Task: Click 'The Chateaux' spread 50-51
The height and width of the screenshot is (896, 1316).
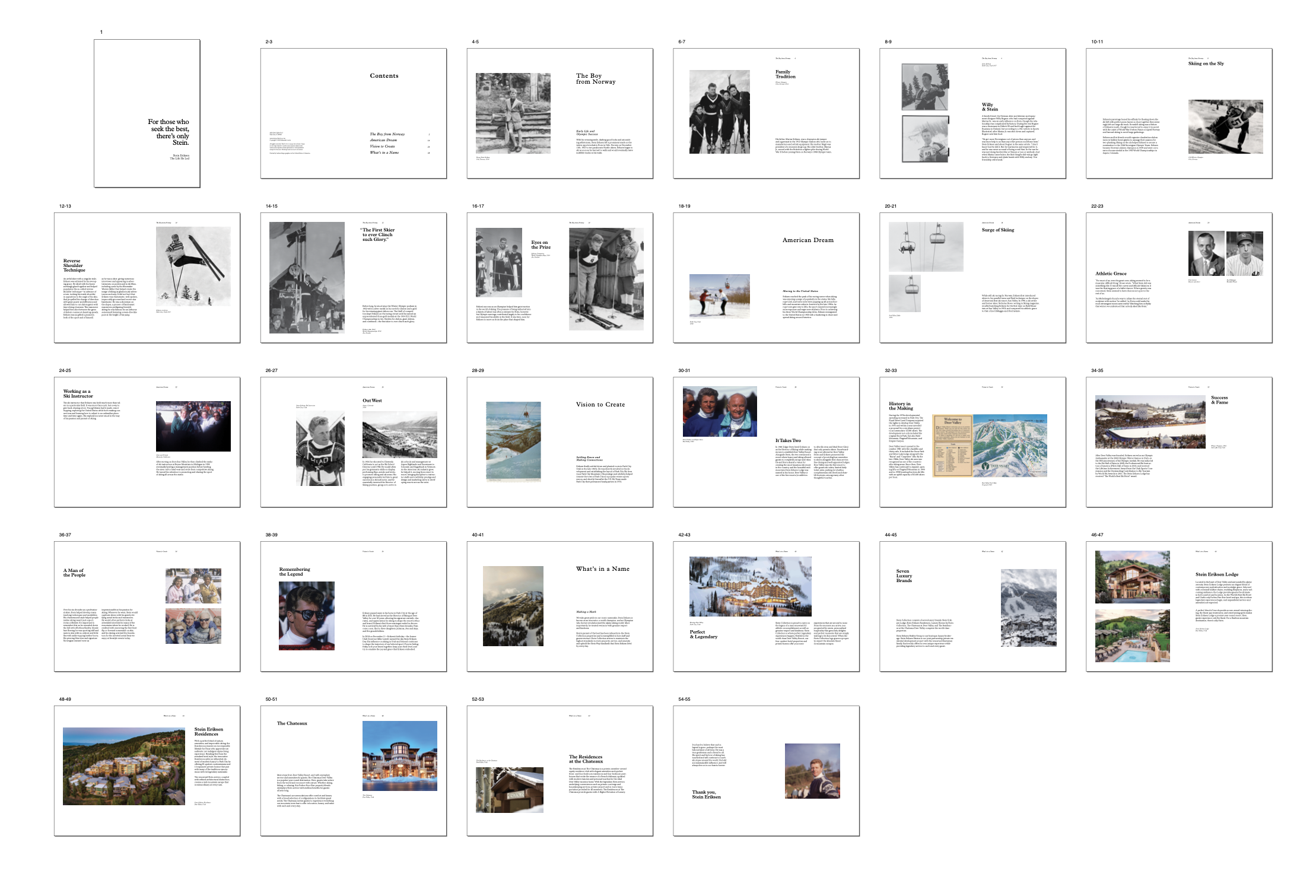Action: coord(353,771)
